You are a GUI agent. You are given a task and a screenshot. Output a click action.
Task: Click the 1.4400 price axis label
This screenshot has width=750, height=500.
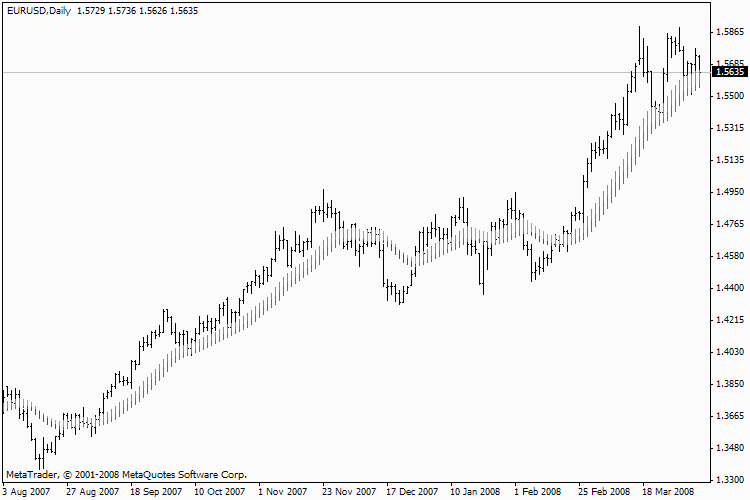point(729,288)
